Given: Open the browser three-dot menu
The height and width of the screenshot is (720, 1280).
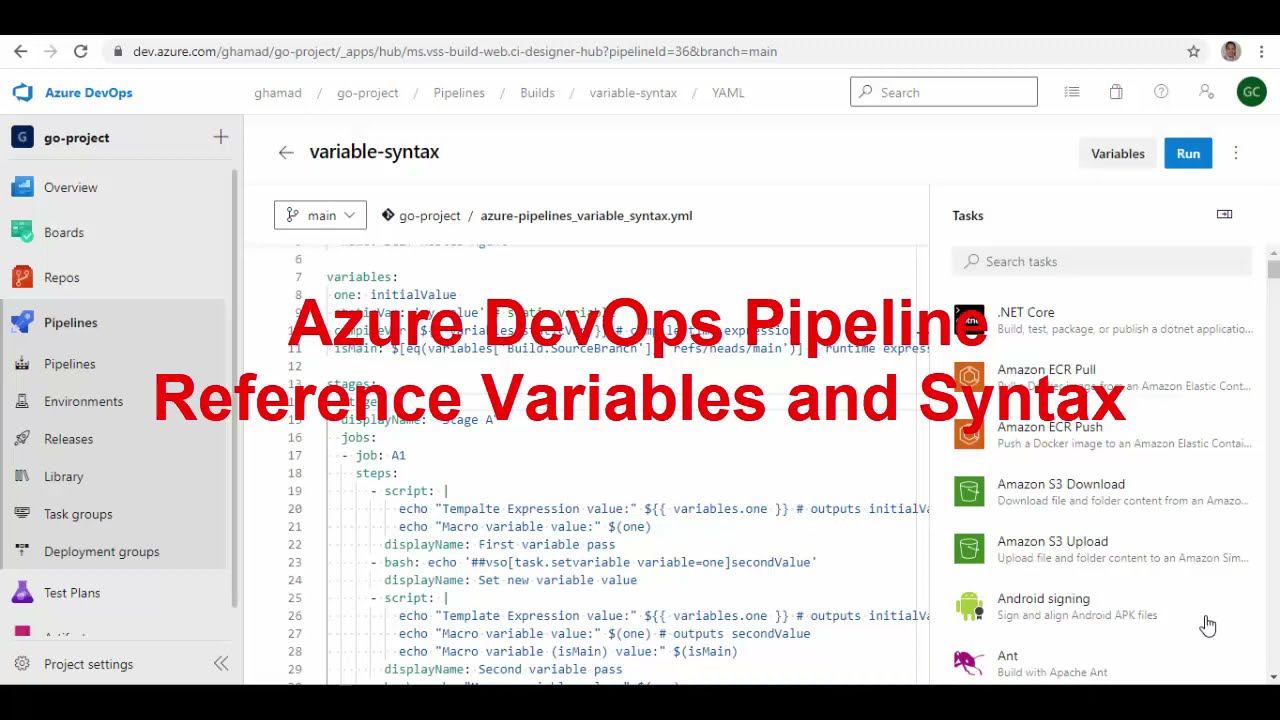Looking at the screenshot, I should [x=1262, y=51].
